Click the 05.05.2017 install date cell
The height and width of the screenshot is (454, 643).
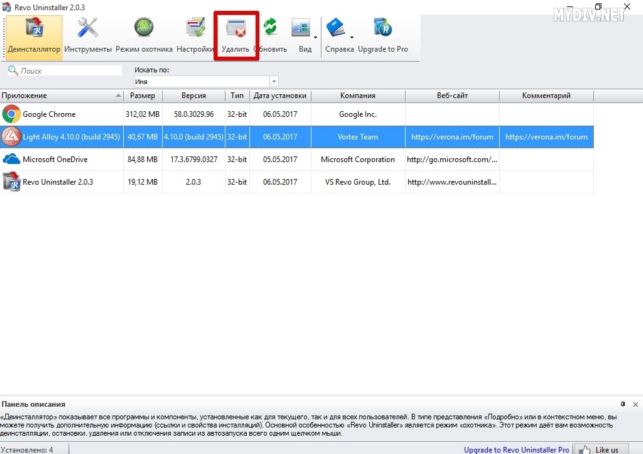(x=280, y=160)
